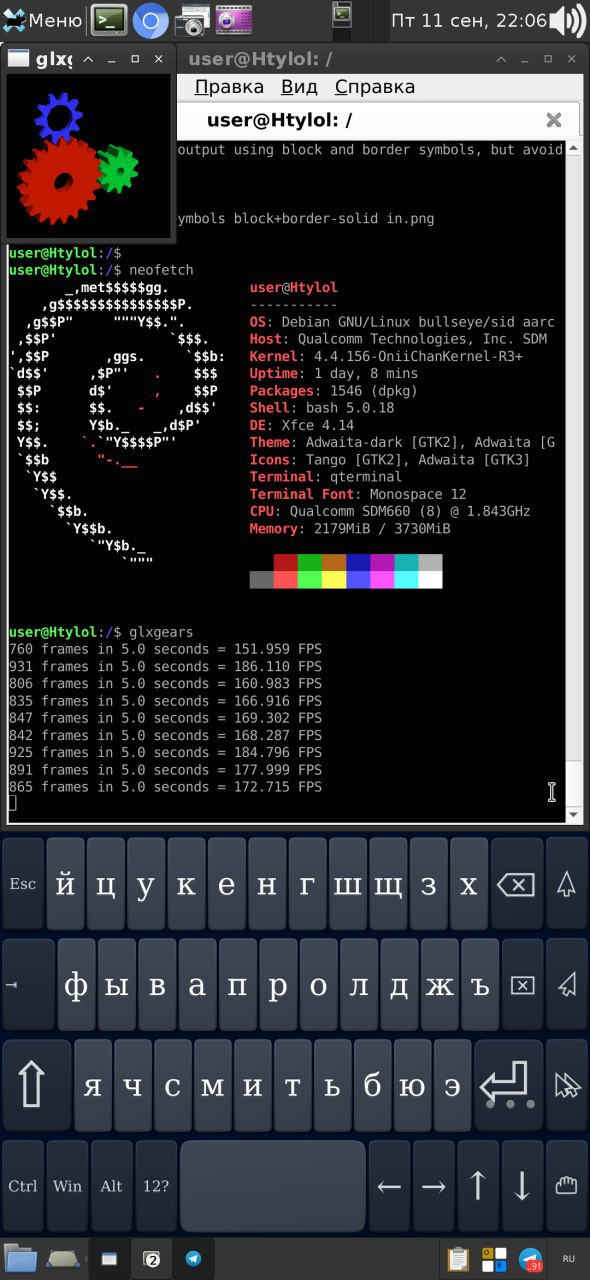Toggle the Win modifier key
The height and width of the screenshot is (1280, 590).
pyautogui.click(x=67, y=1186)
